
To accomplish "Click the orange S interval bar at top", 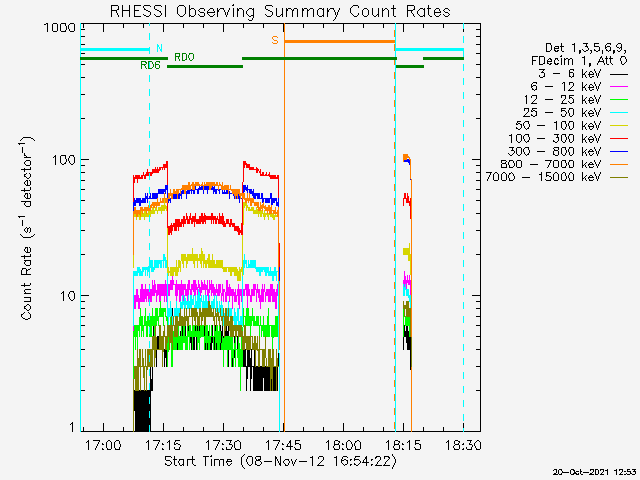I will click(340, 42).
